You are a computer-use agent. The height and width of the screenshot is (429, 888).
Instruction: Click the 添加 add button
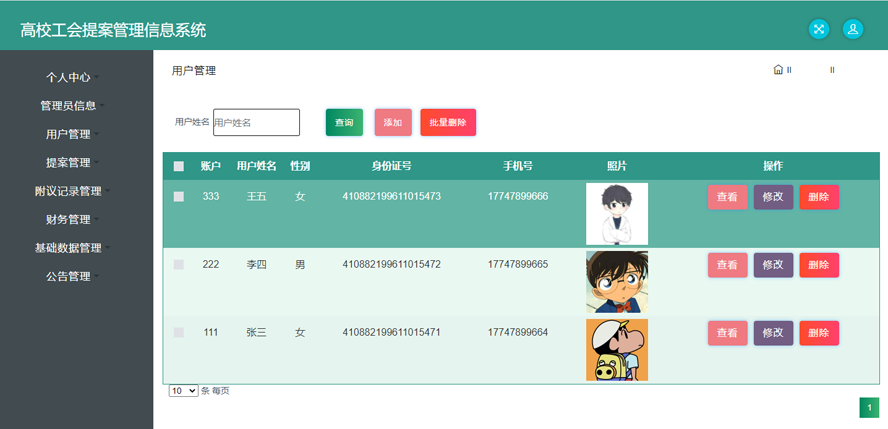393,122
